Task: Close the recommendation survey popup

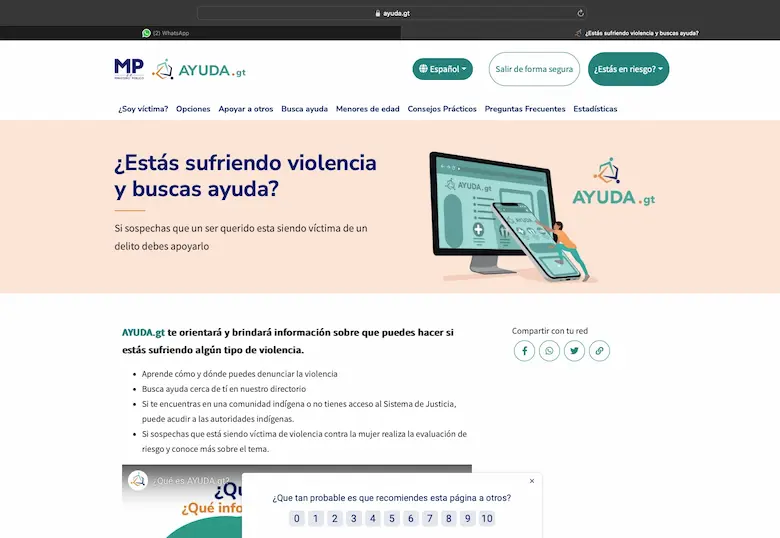Action: pos(532,481)
